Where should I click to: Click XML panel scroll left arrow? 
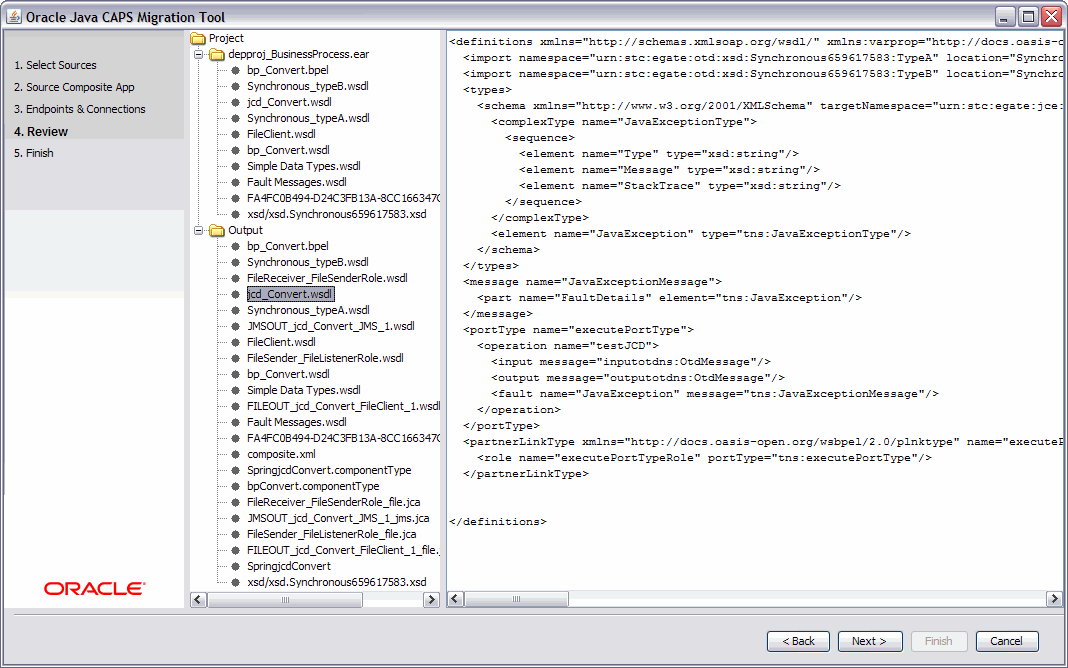[x=455, y=599]
